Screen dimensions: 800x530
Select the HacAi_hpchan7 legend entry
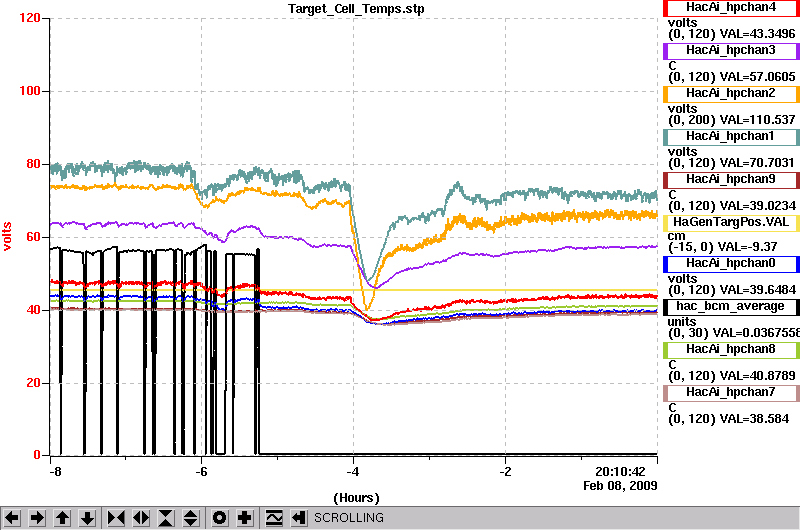[x=731, y=393]
